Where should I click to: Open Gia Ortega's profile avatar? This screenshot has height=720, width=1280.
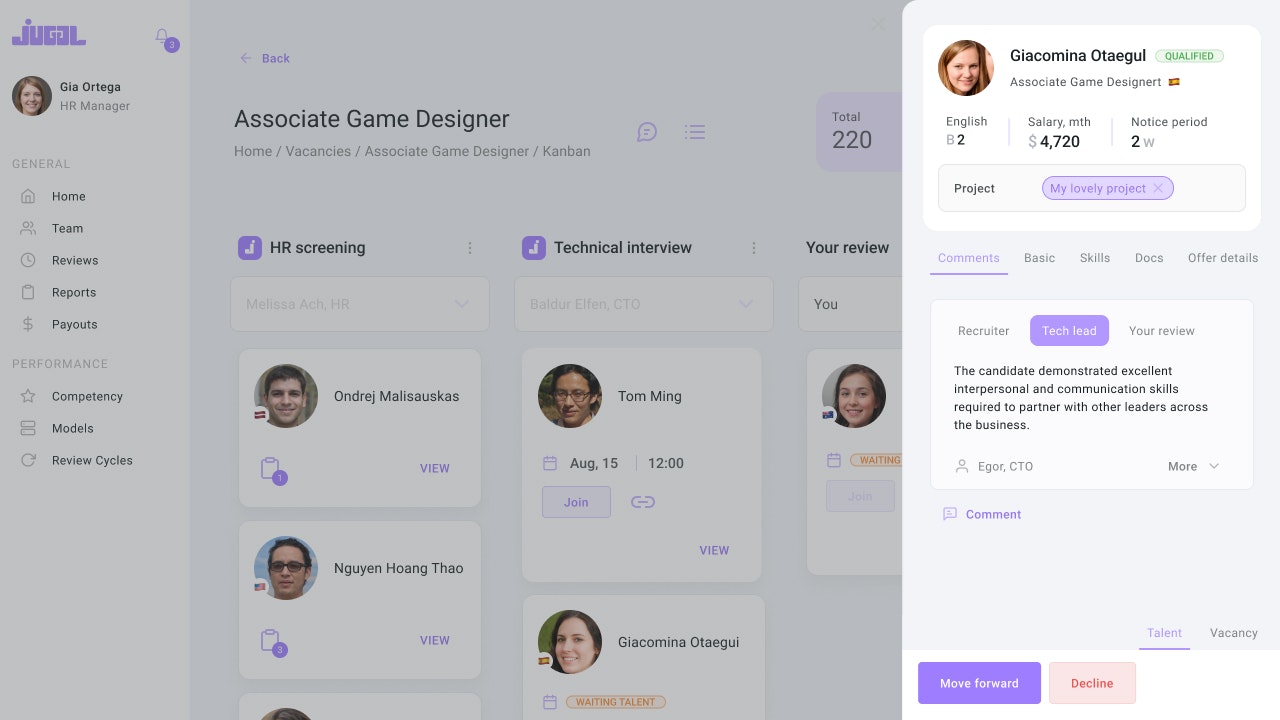click(32, 96)
